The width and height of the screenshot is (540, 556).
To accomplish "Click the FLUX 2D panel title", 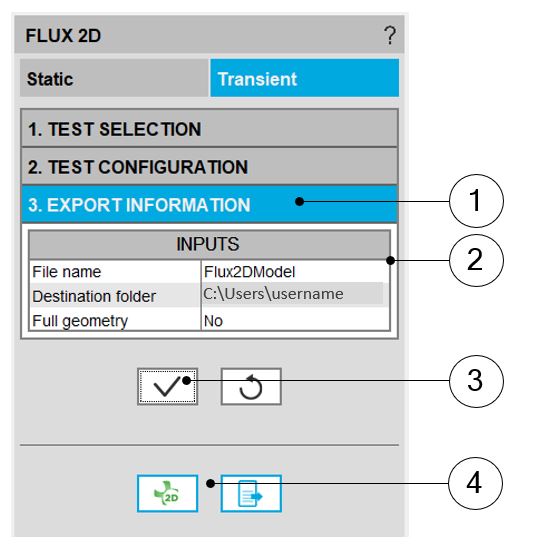I will click(x=63, y=36).
